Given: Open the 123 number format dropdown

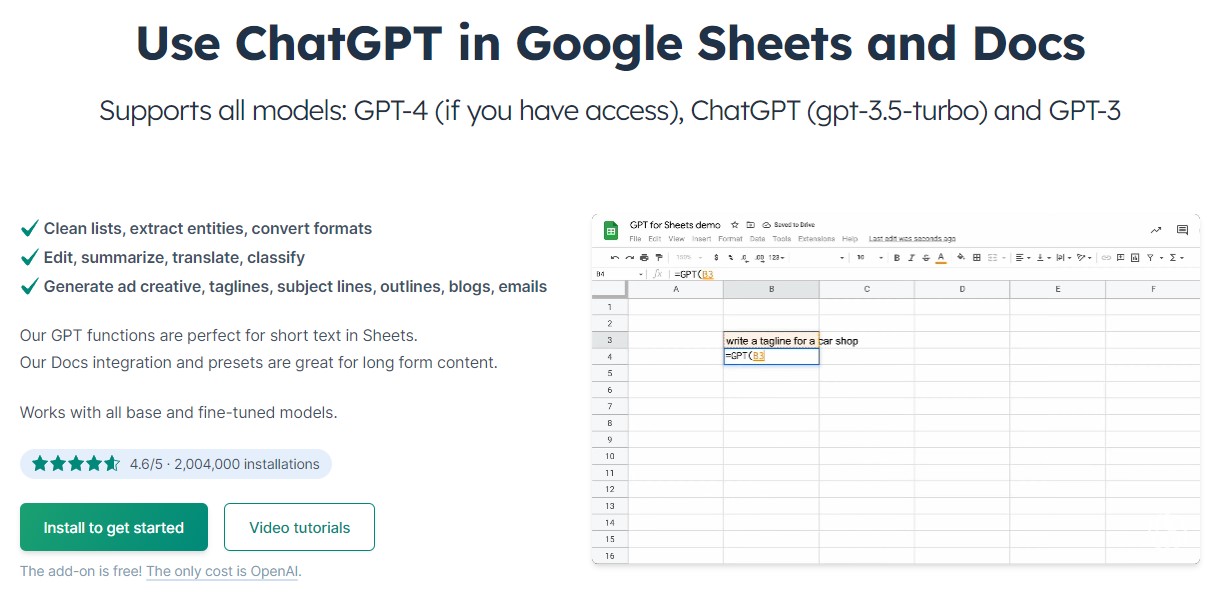Looking at the screenshot, I should [777, 258].
